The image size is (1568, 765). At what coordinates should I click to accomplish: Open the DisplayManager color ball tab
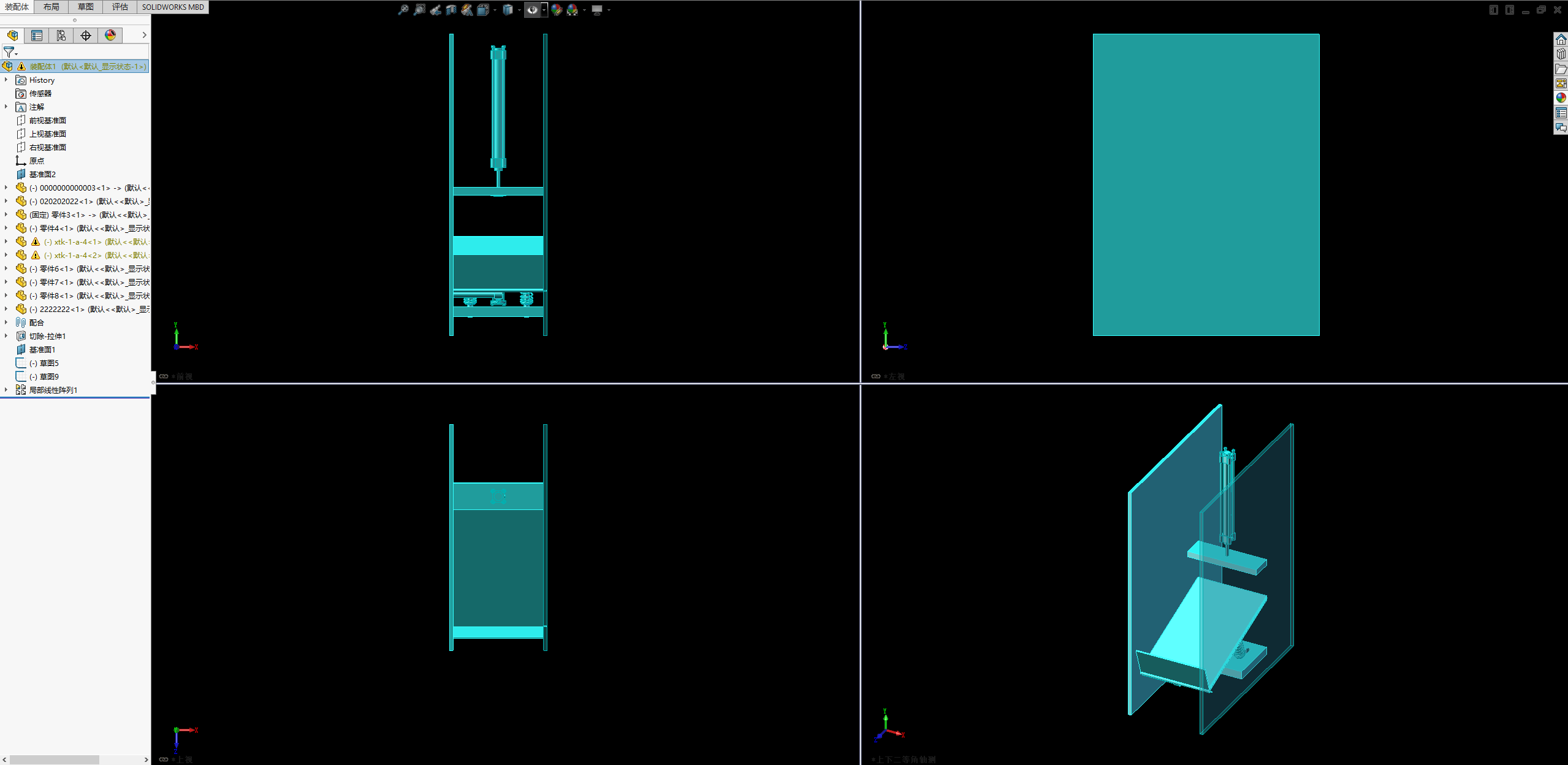coord(110,36)
